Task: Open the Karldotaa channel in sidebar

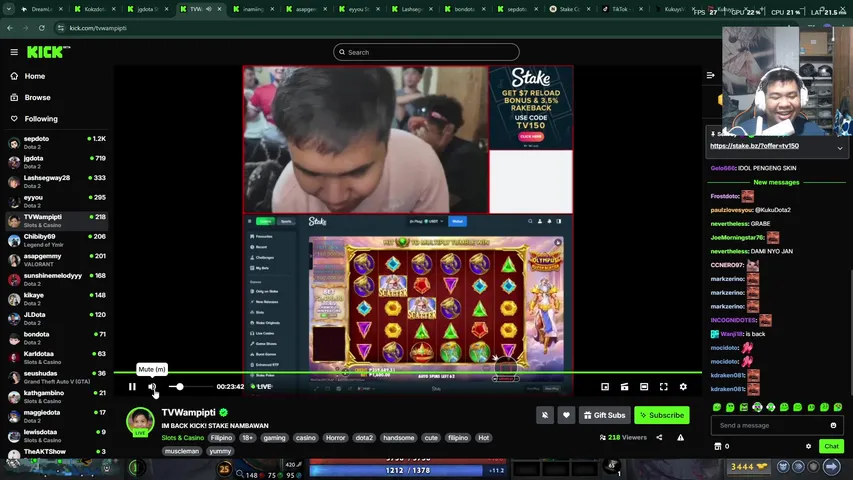Action: (56, 358)
